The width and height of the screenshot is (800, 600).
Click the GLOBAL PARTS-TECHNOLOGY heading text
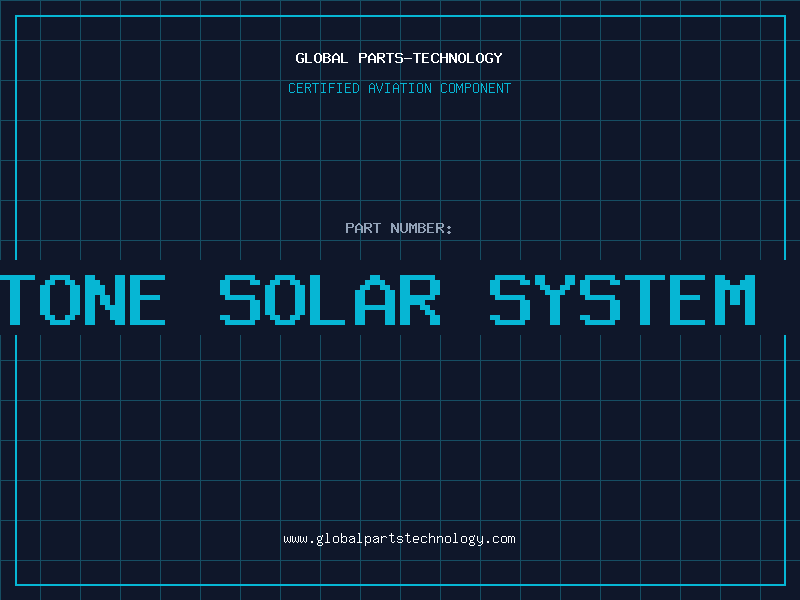click(x=399, y=58)
